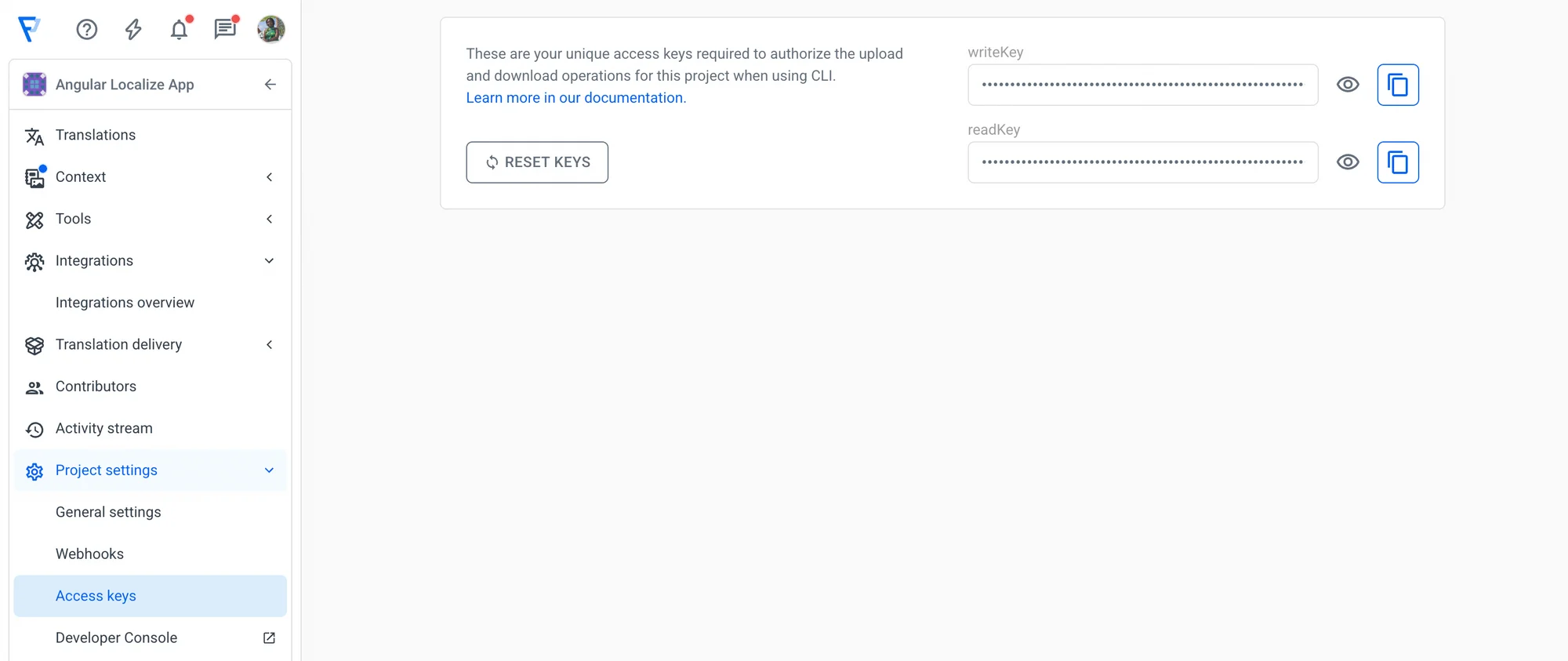
Task: Show the hidden writeKey value
Action: point(1348,85)
